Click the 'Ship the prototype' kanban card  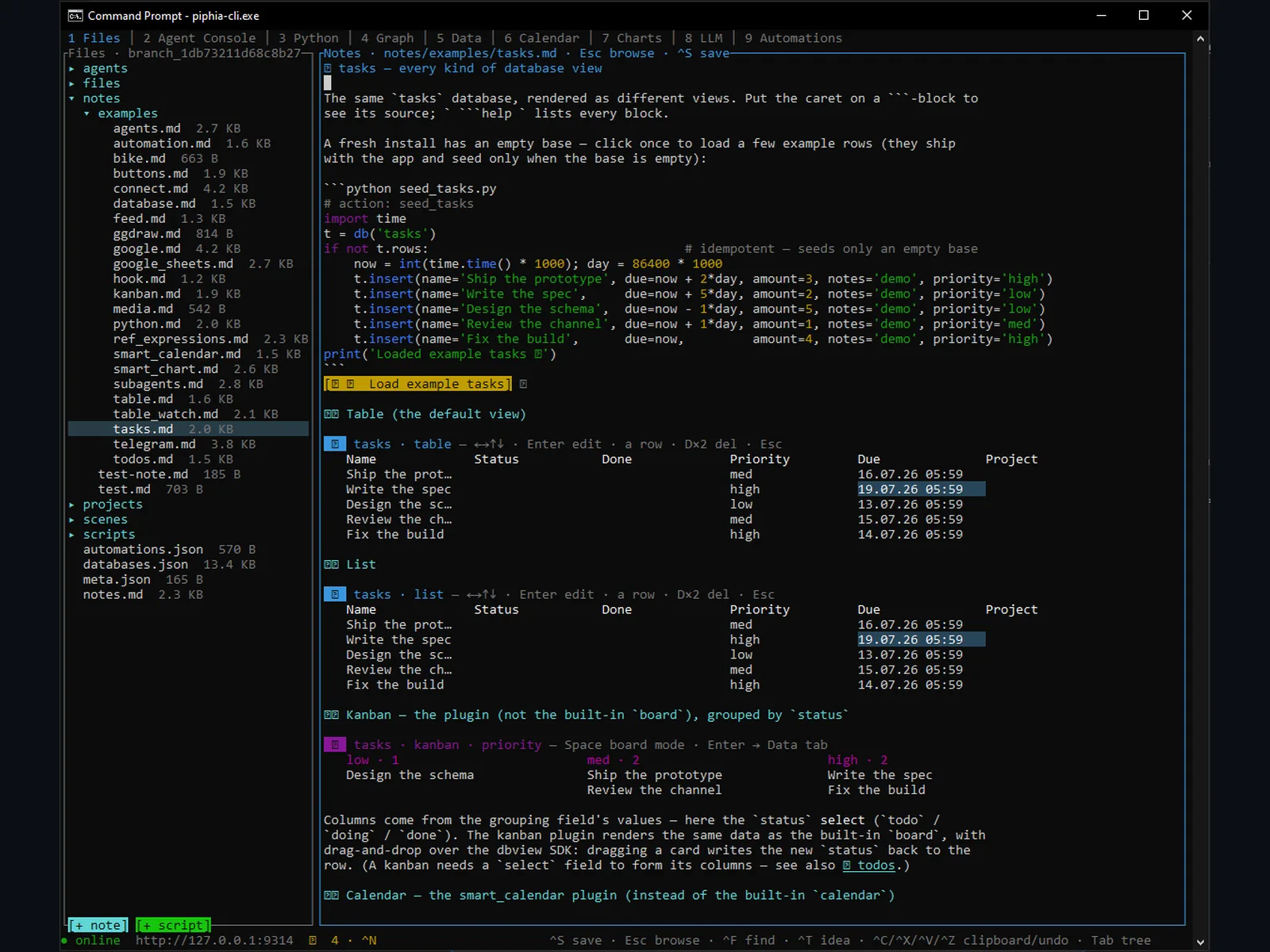[x=655, y=775]
